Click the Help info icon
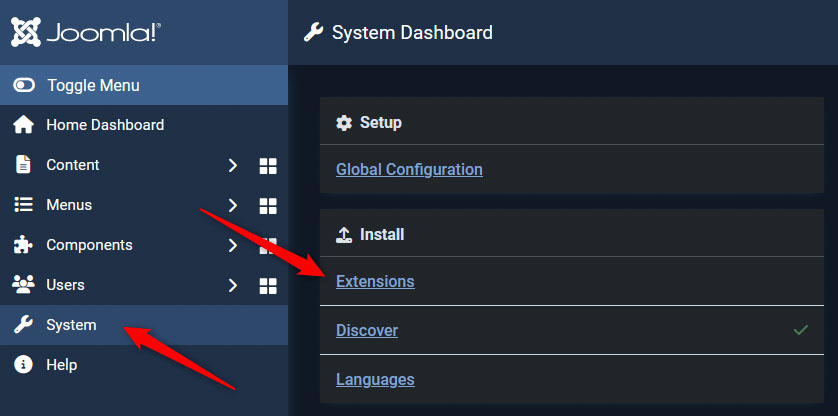This screenshot has width=838, height=416. [x=23, y=365]
